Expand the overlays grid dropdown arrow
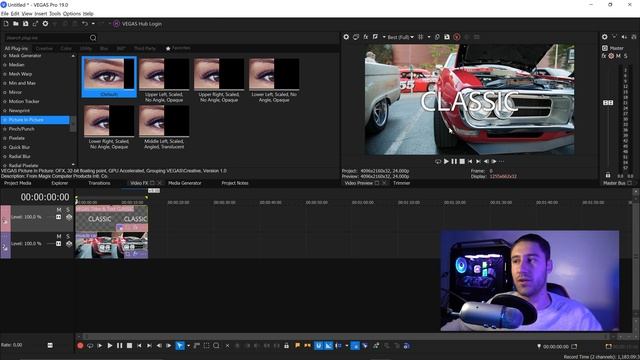The width and height of the screenshot is (640, 360). pos(429,37)
